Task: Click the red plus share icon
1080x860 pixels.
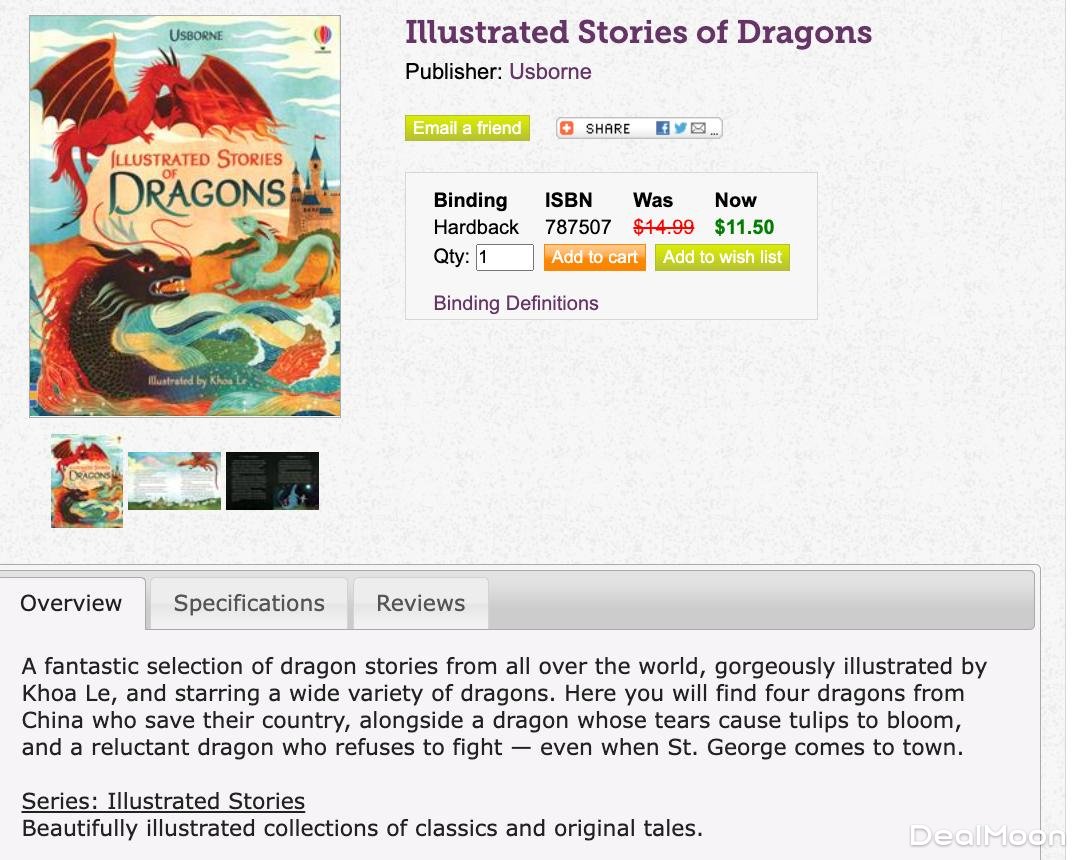Action: [566, 128]
